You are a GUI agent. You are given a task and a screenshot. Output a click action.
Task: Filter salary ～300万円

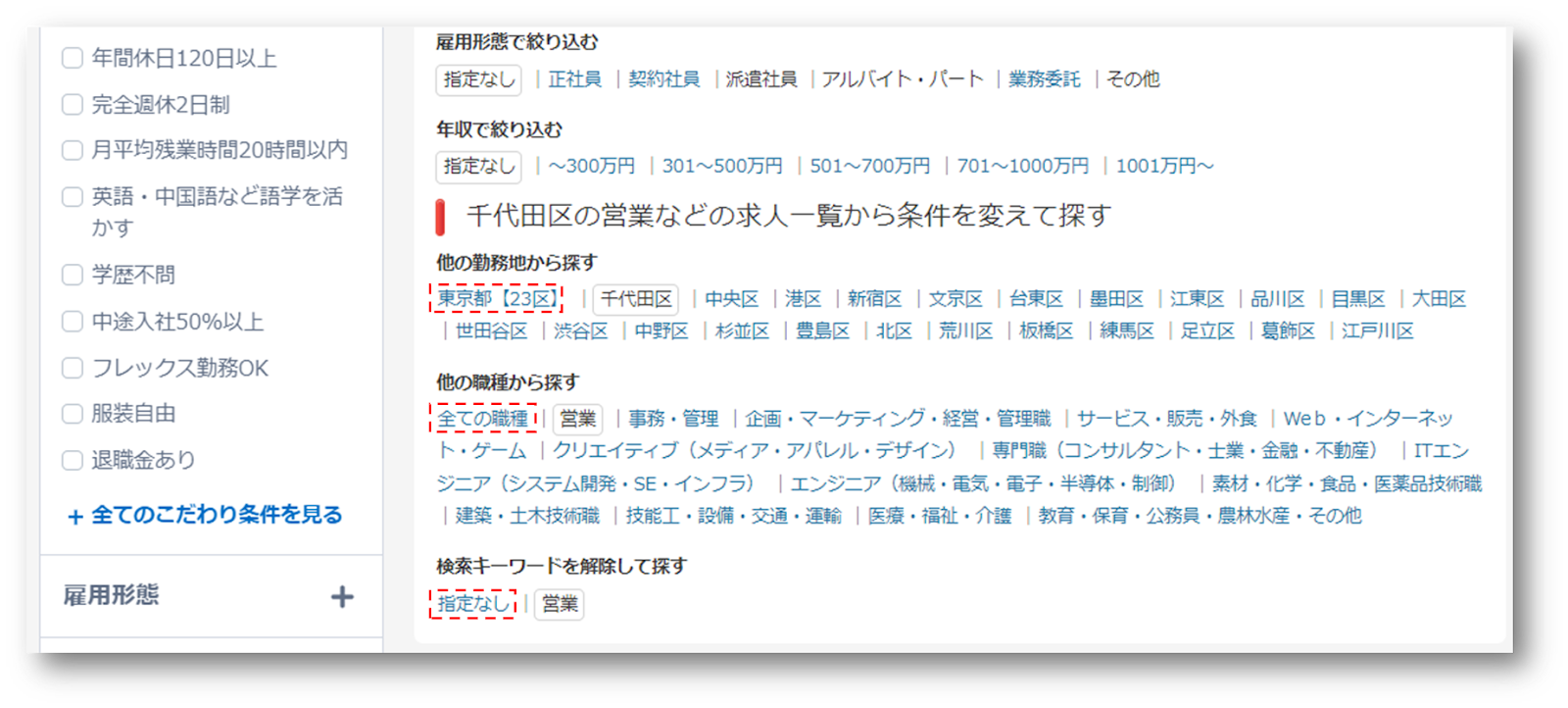click(592, 167)
